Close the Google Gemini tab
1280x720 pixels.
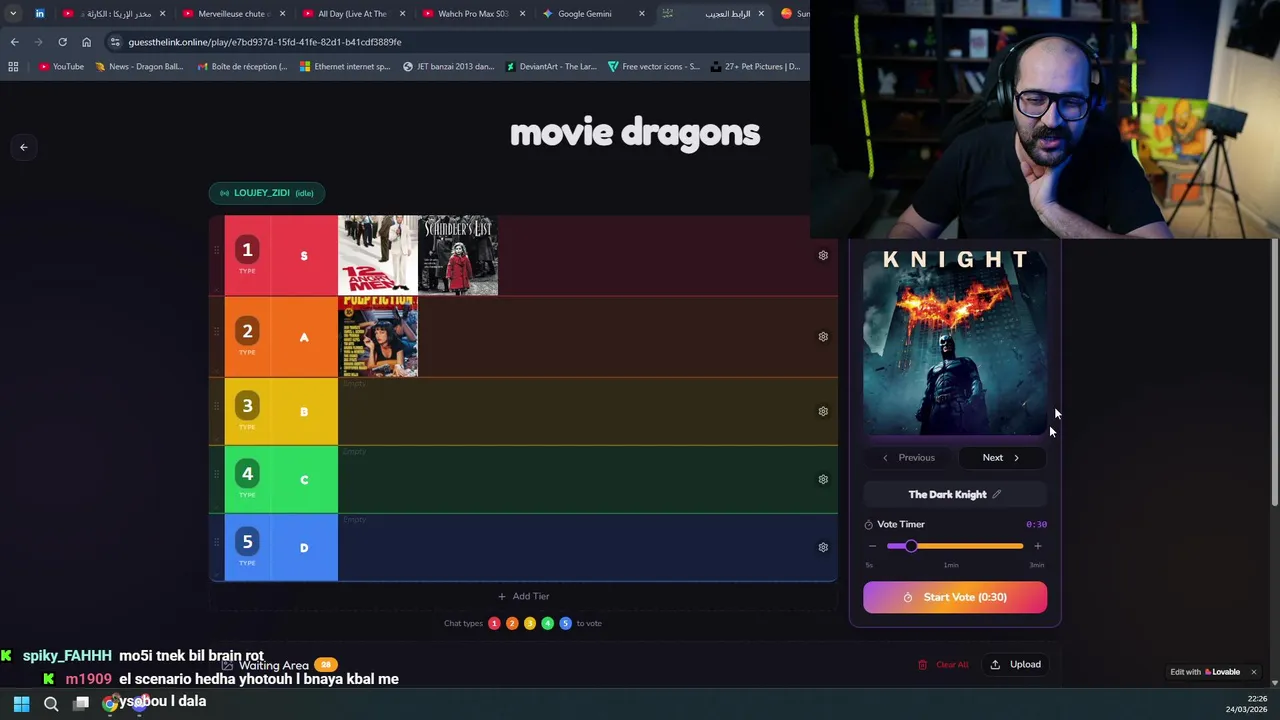pos(641,14)
